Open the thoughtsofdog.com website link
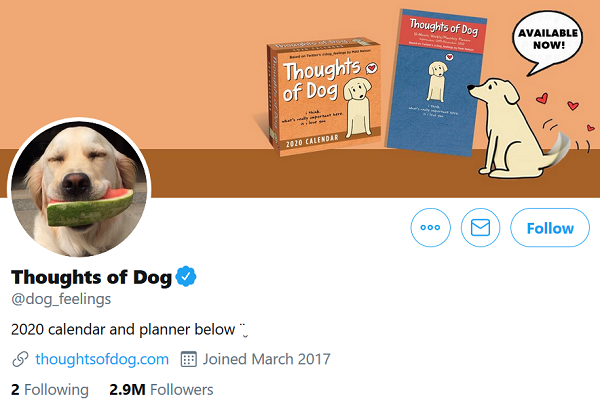Image resolution: width=600 pixels, height=405 pixels. point(101,359)
